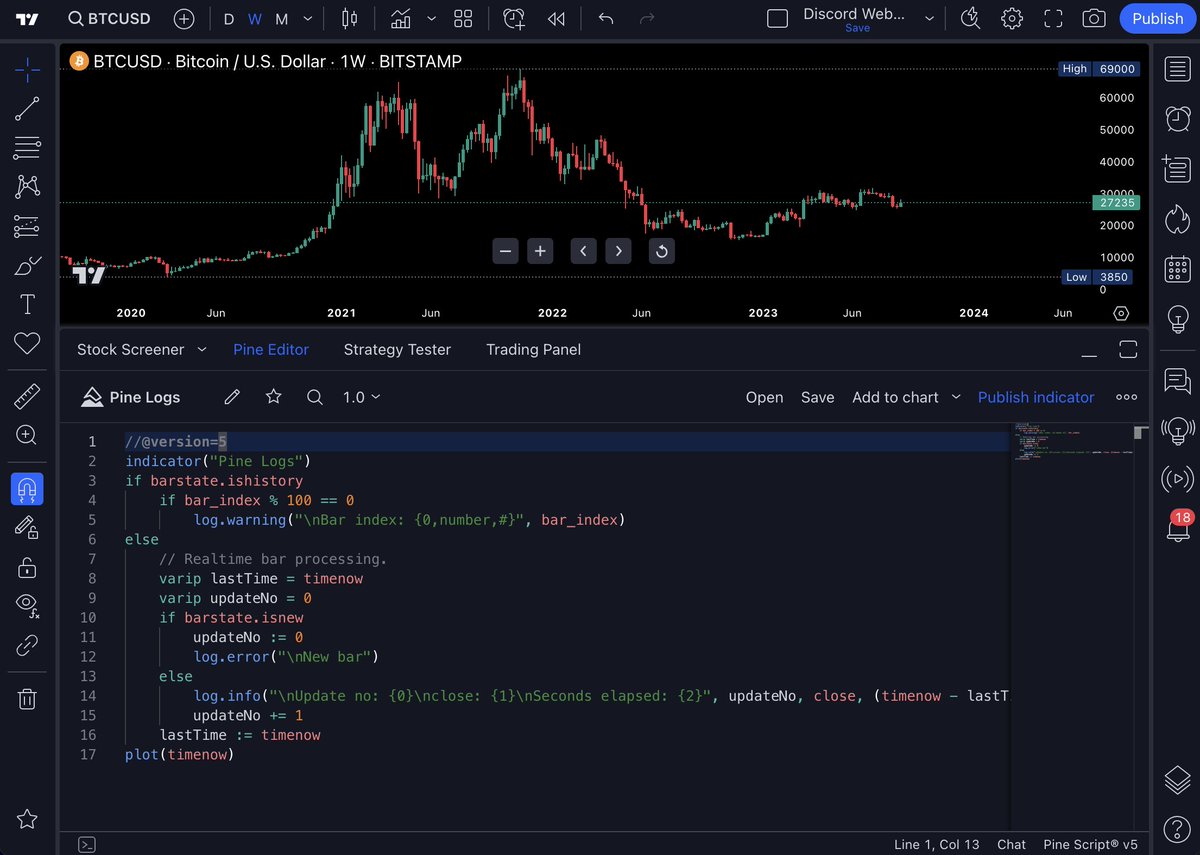Zoom in the chart with plus button
Screen dimensions: 1200x855
[540, 251]
